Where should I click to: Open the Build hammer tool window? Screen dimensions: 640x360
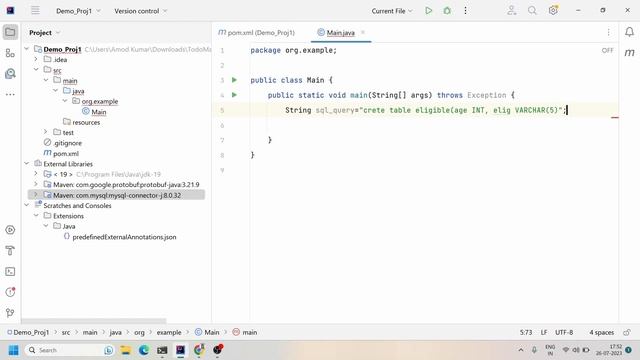[x=10, y=251]
